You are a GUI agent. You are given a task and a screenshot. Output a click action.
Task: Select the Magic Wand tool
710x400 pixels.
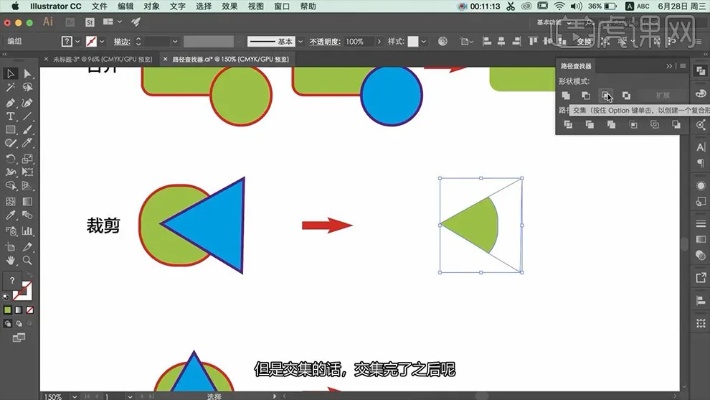click(10, 87)
